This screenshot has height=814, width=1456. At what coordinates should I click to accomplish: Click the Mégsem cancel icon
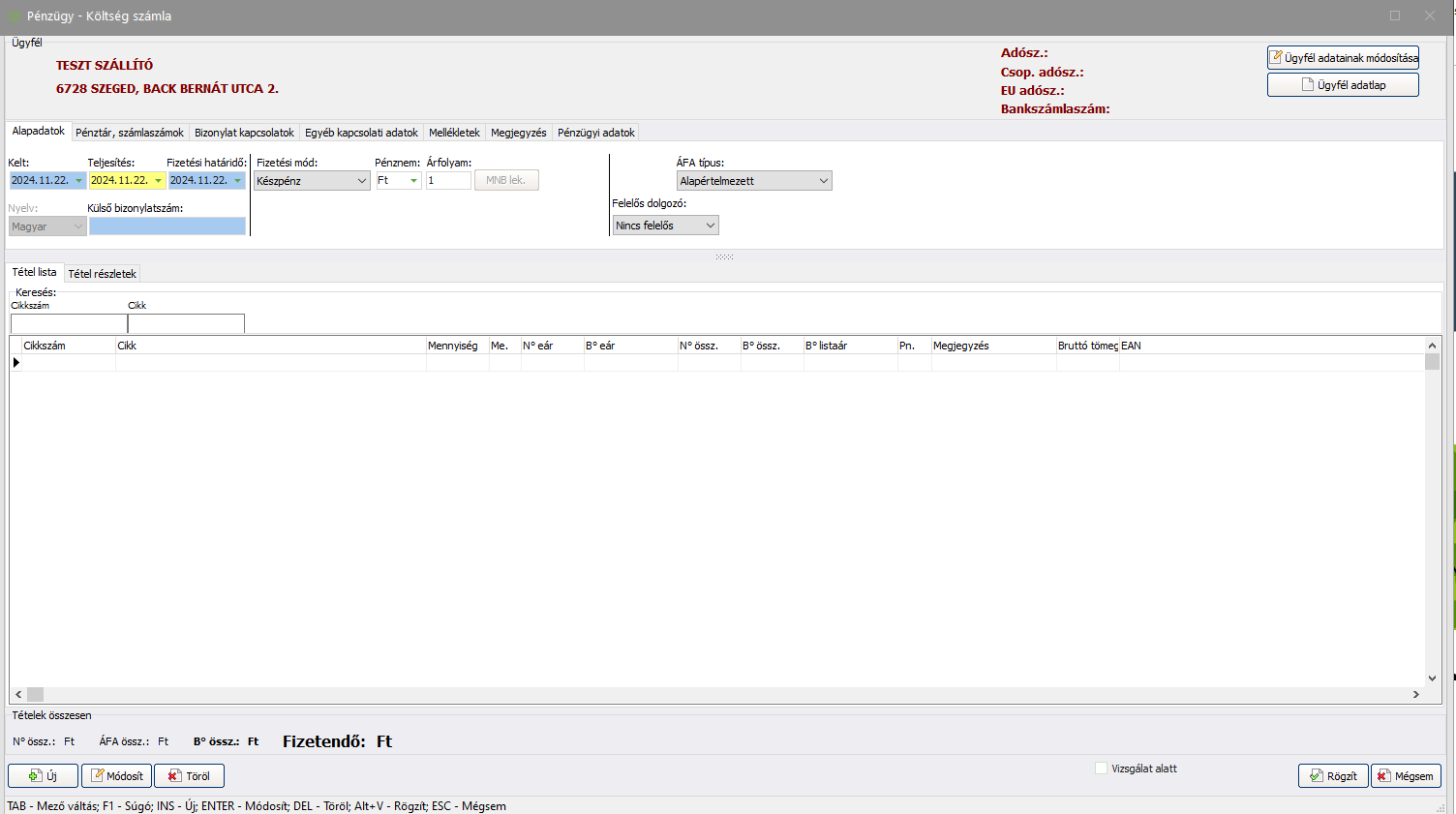pos(1384,776)
